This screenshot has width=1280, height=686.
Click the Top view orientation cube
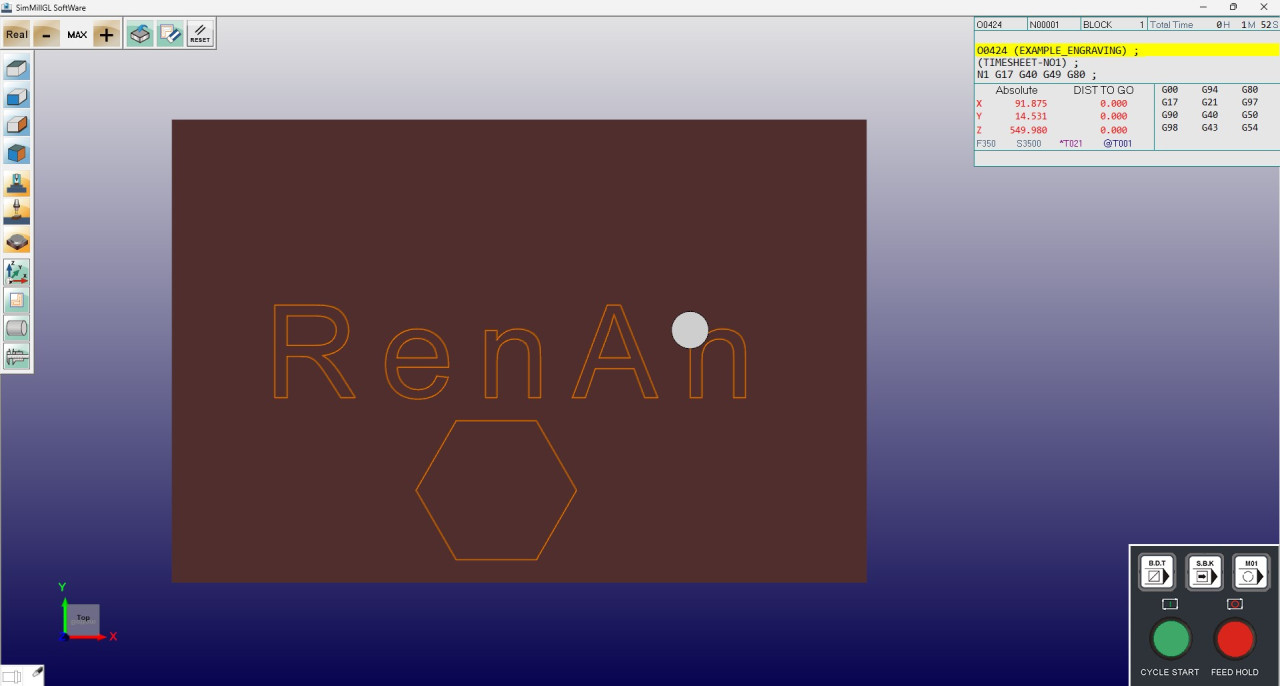(x=83, y=618)
